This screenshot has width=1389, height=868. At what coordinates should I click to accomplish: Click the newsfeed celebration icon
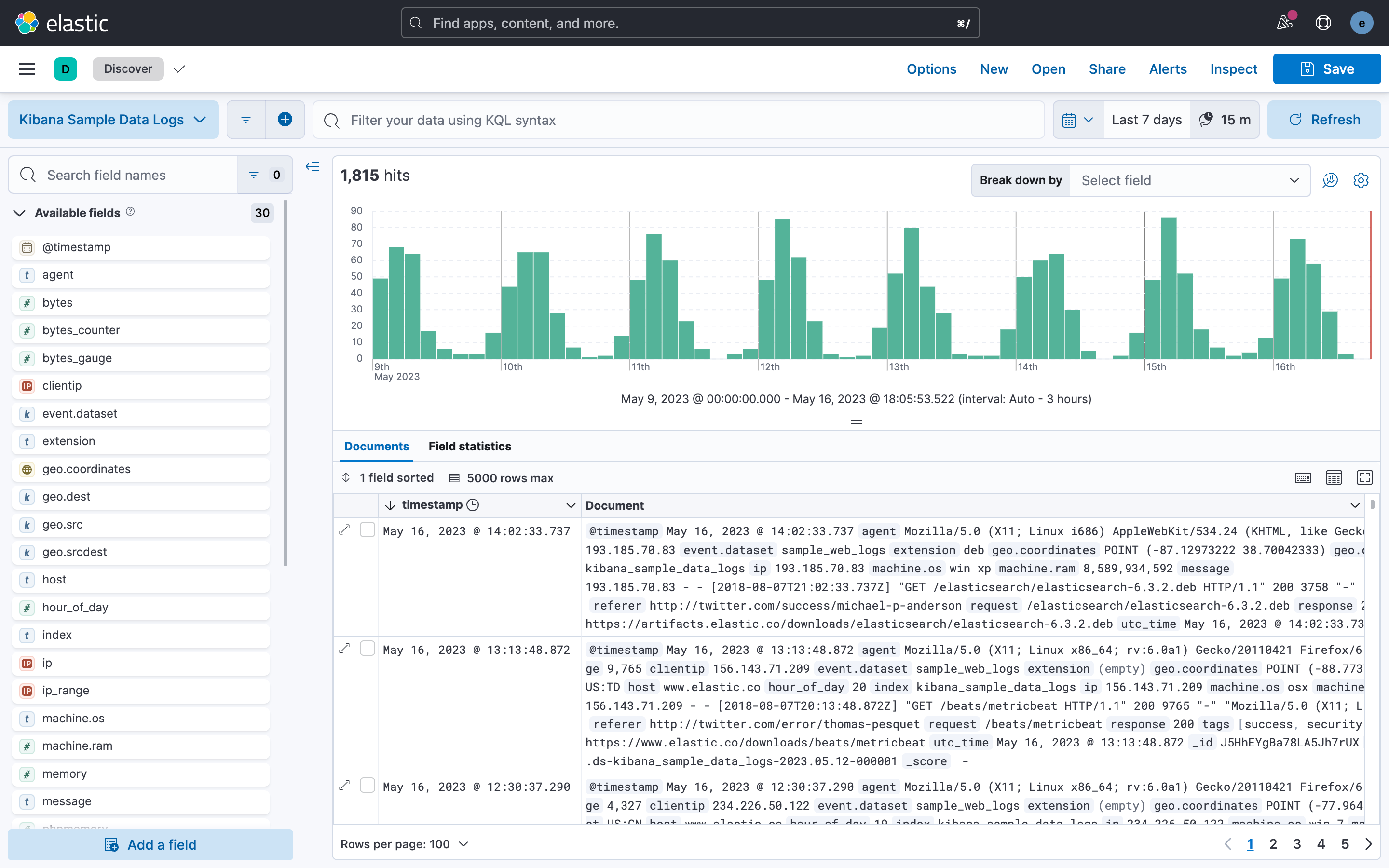pyautogui.click(x=1284, y=23)
